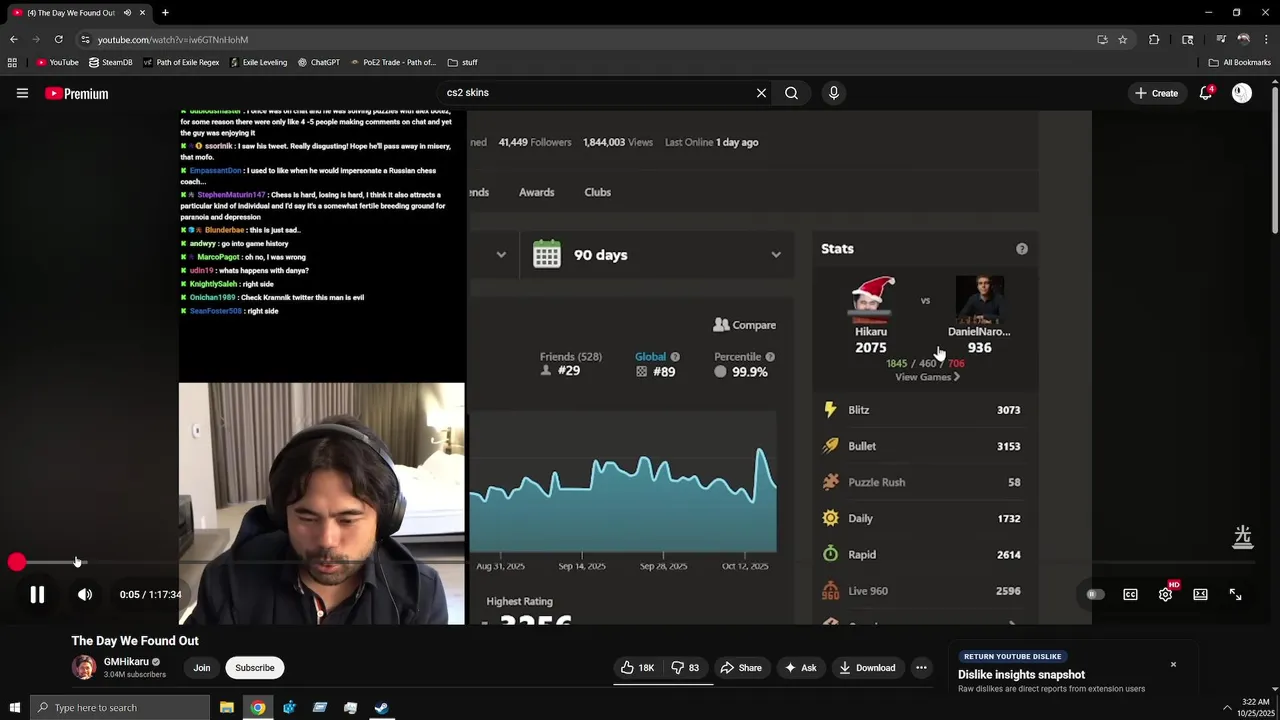Image resolution: width=1280 pixels, height=720 pixels.
Task: Toggle the autoplay switch in player
Action: click(x=1095, y=595)
